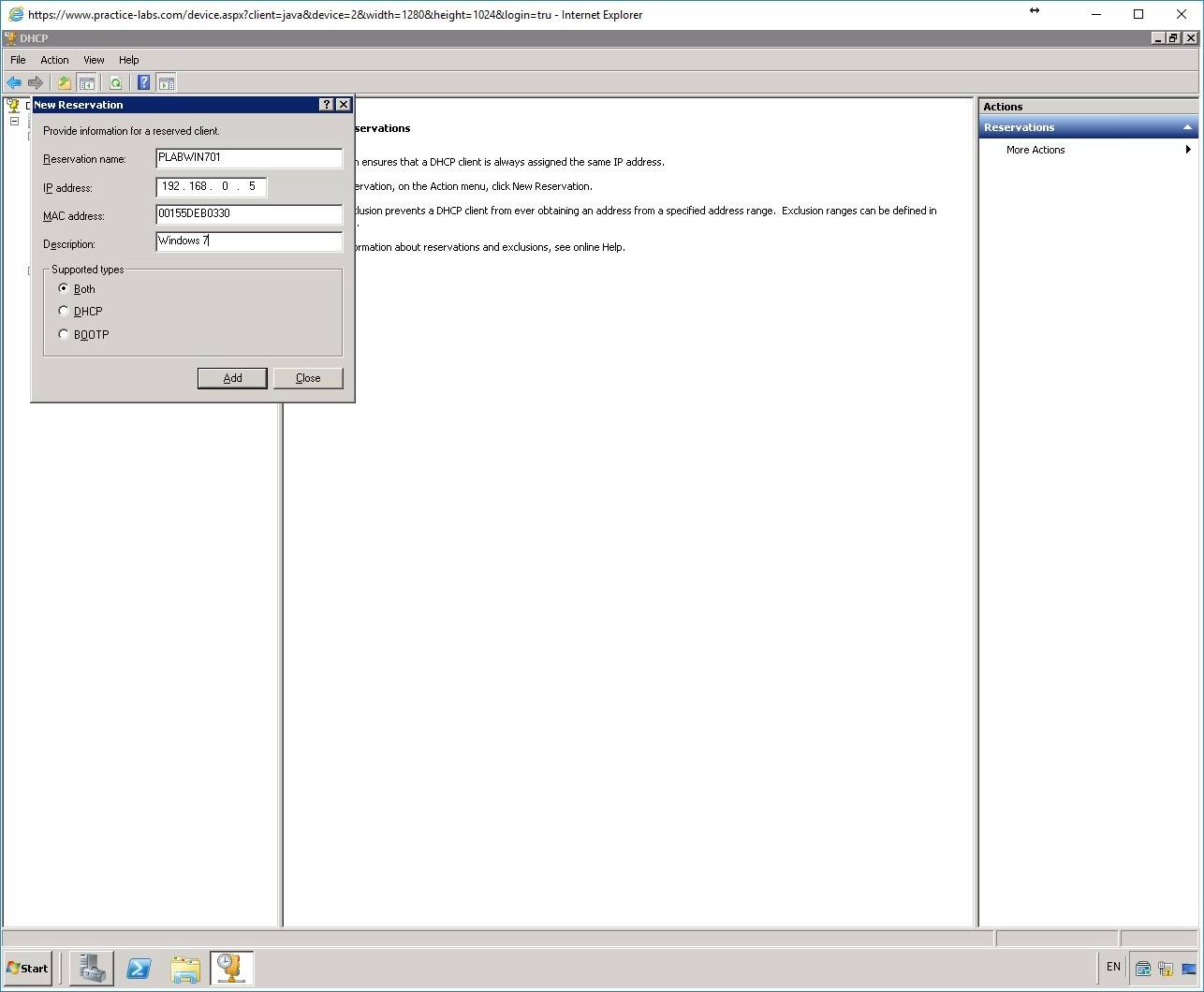Click the Close button in New Reservation dialog
The width and height of the screenshot is (1204, 992).
pos(308,377)
